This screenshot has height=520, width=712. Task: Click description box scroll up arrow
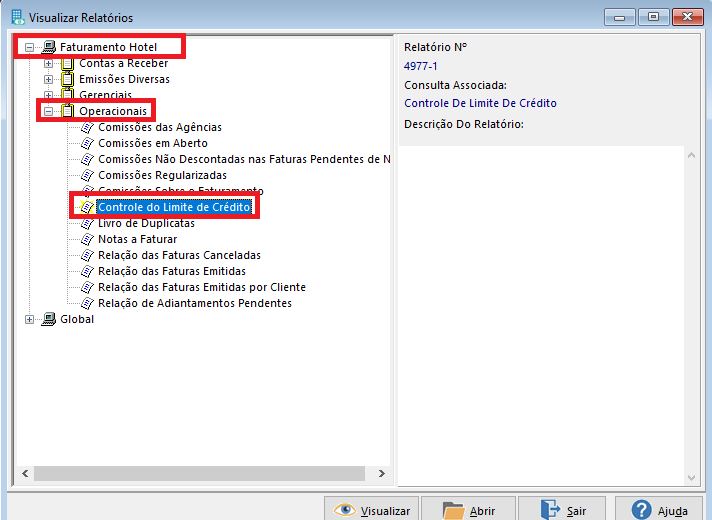point(692,155)
